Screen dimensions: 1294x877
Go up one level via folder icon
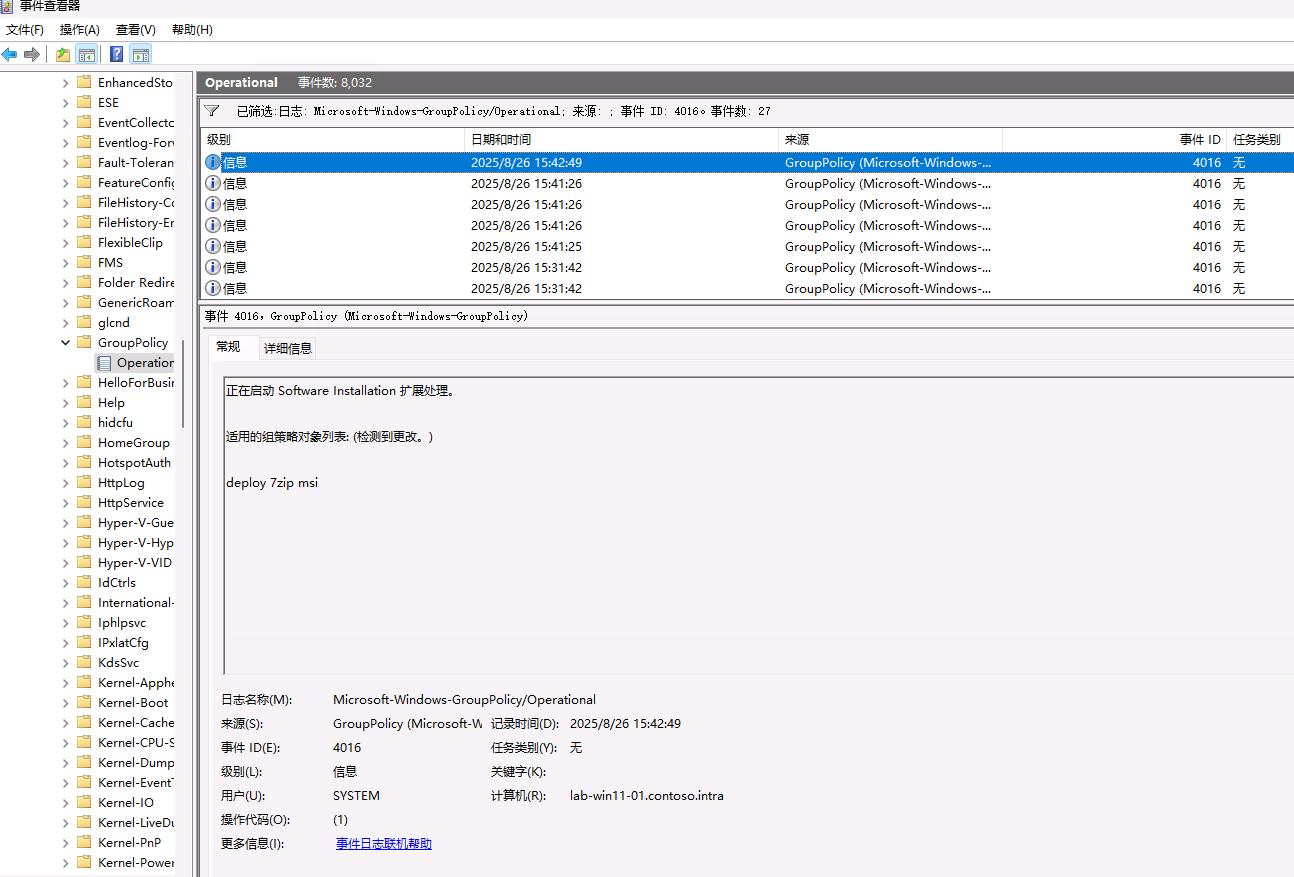point(63,54)
